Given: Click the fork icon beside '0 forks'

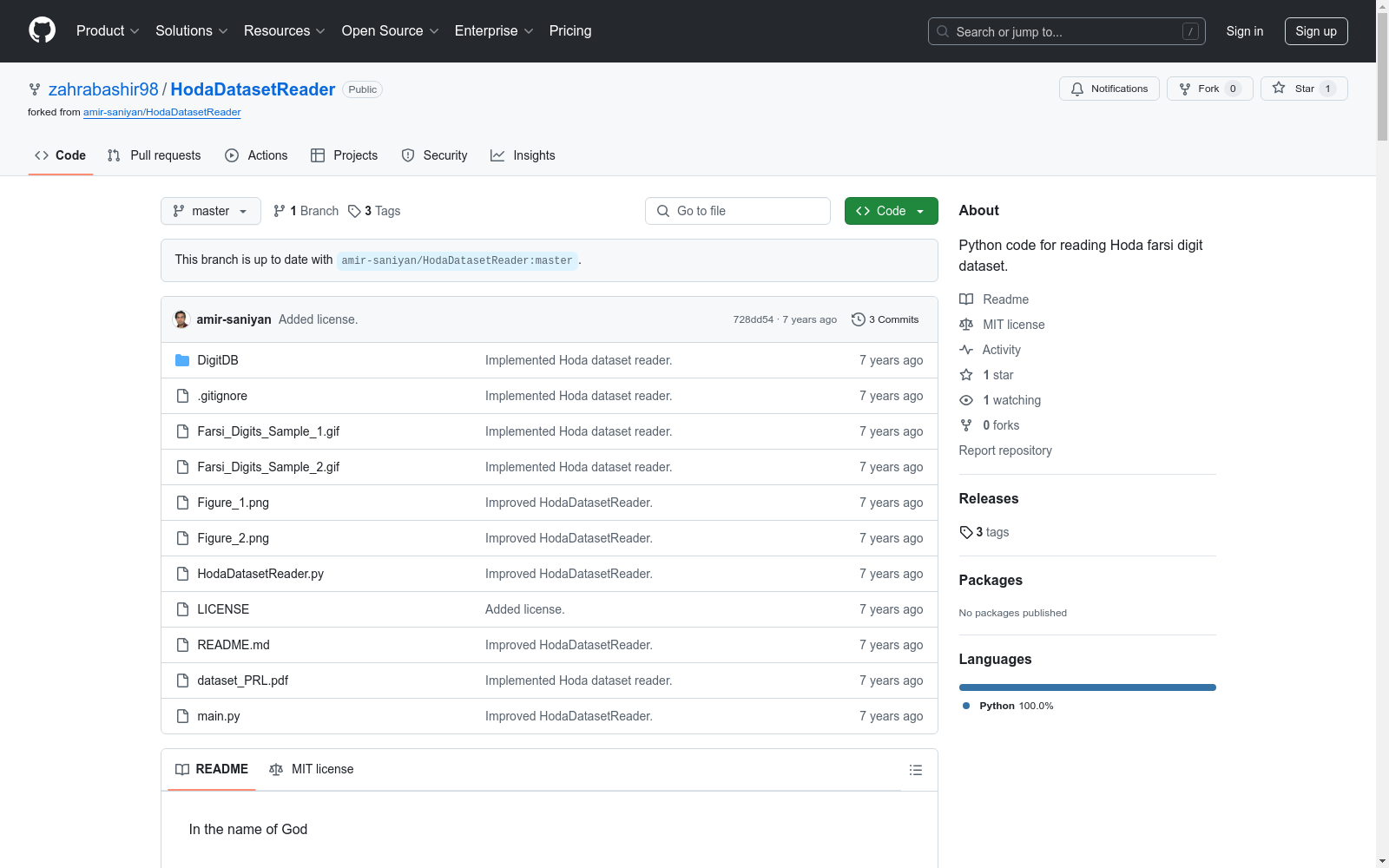Looking at the screenshot, I should 966,425.
